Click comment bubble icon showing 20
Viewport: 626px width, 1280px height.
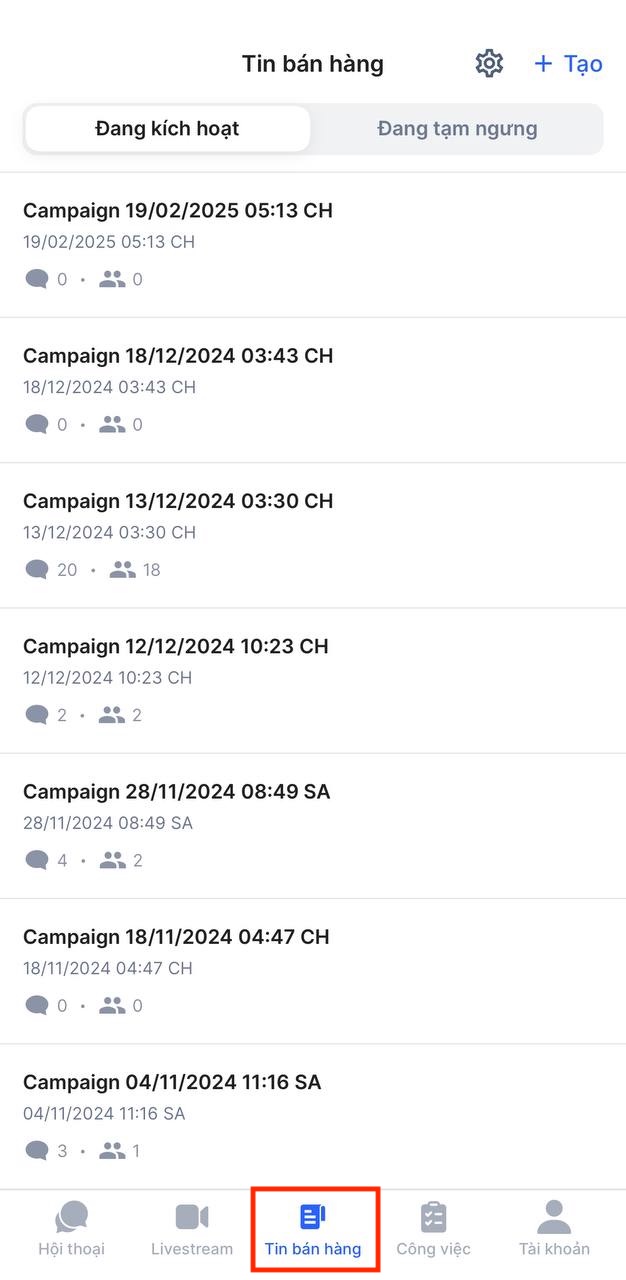(x=37, y=570)
